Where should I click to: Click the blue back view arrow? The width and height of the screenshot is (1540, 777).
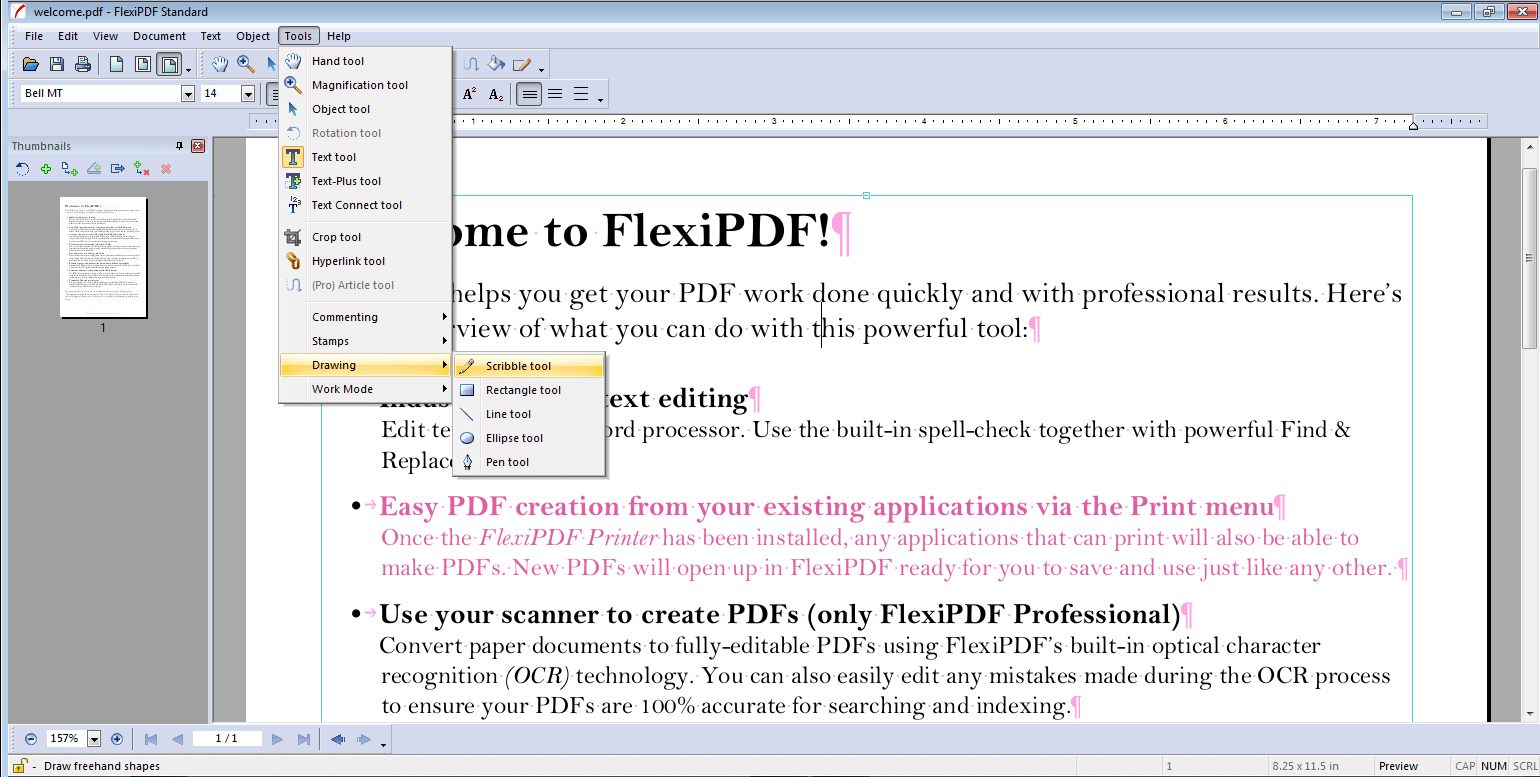(338, 739)
